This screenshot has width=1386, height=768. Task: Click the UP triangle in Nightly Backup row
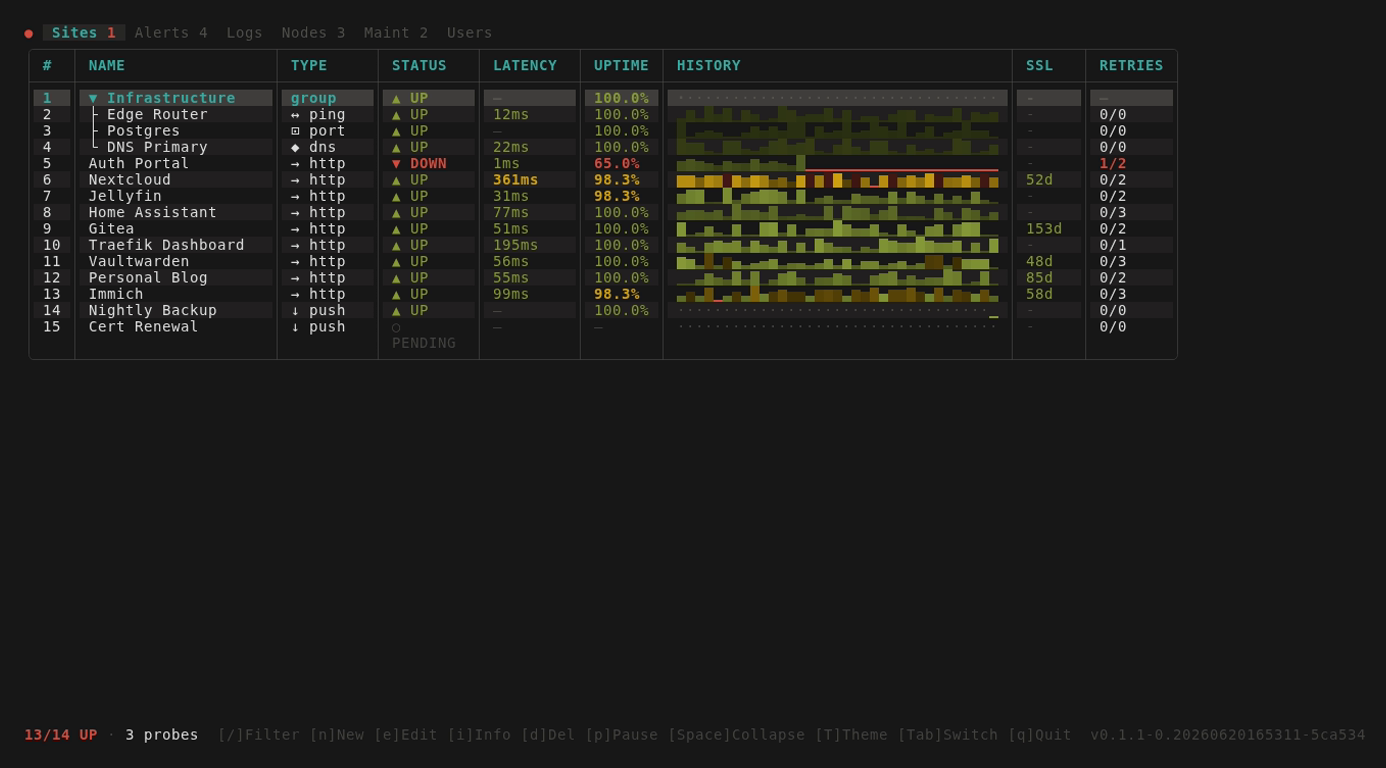click(x=396, y=310)
